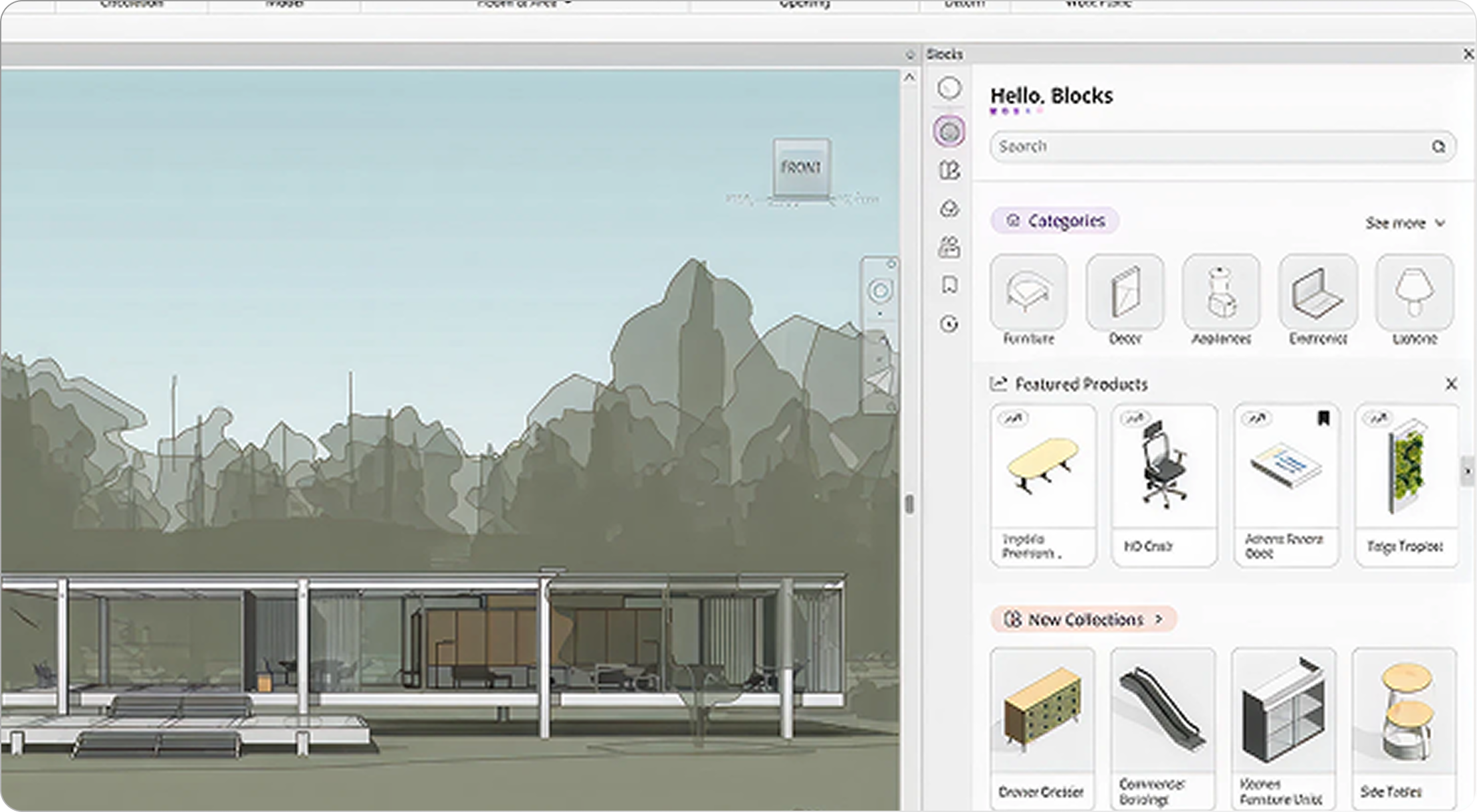Open the history clock icon in sidebar

click(949, 324)
